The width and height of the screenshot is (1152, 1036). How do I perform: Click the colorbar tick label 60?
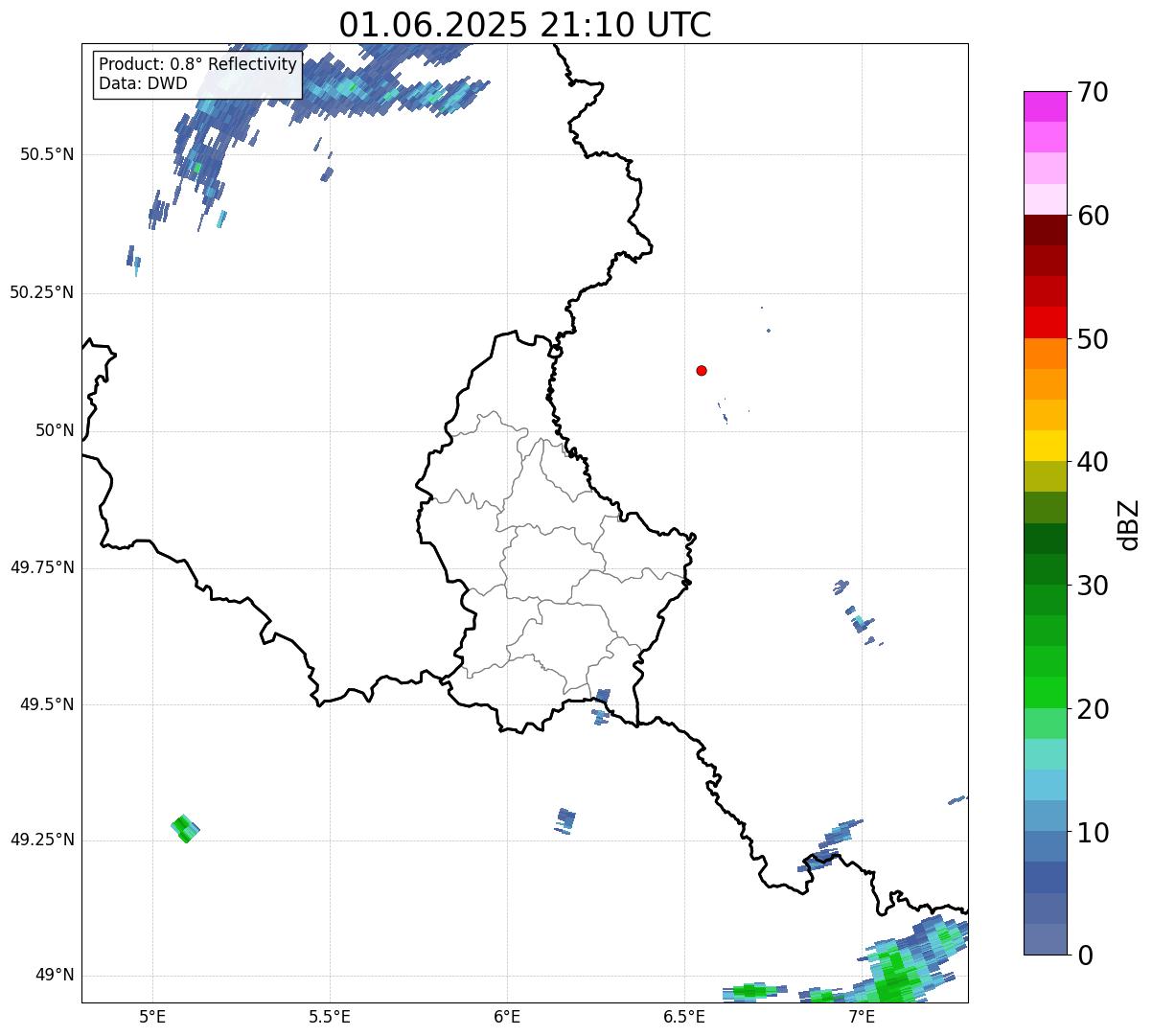pyautogui.click(x=1093, y=216)
